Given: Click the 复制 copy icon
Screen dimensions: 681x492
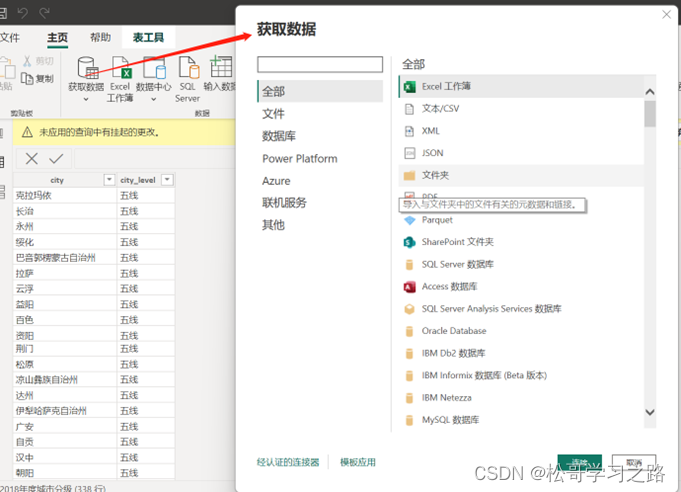Looking at the screenshot, I should [27, 79].
